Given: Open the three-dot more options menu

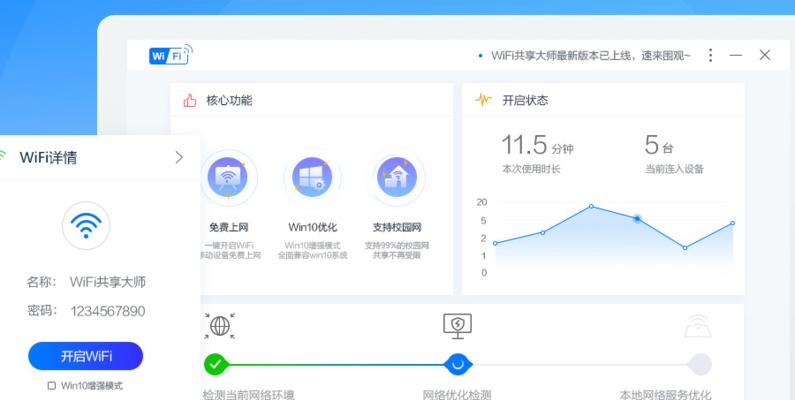Looking at the screenshot, I should click(710, 55).
